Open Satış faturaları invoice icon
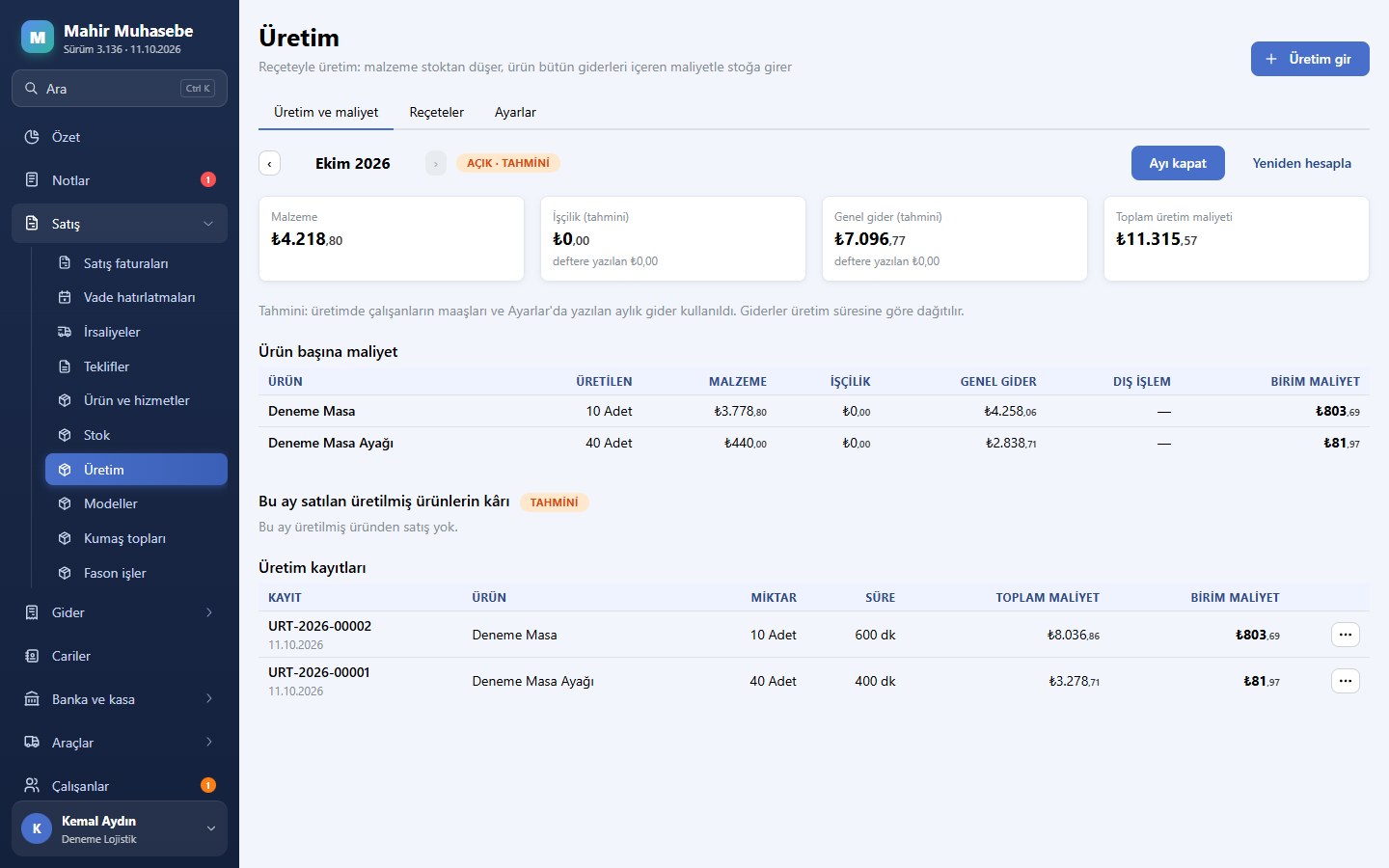 point(65,263)
